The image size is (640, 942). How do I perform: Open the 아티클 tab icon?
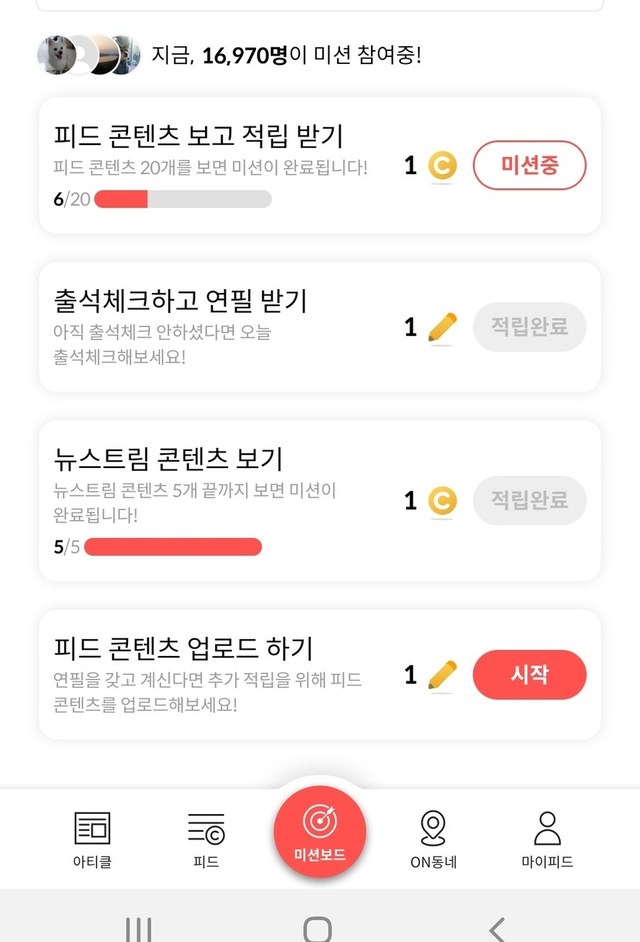click(92, 828)
